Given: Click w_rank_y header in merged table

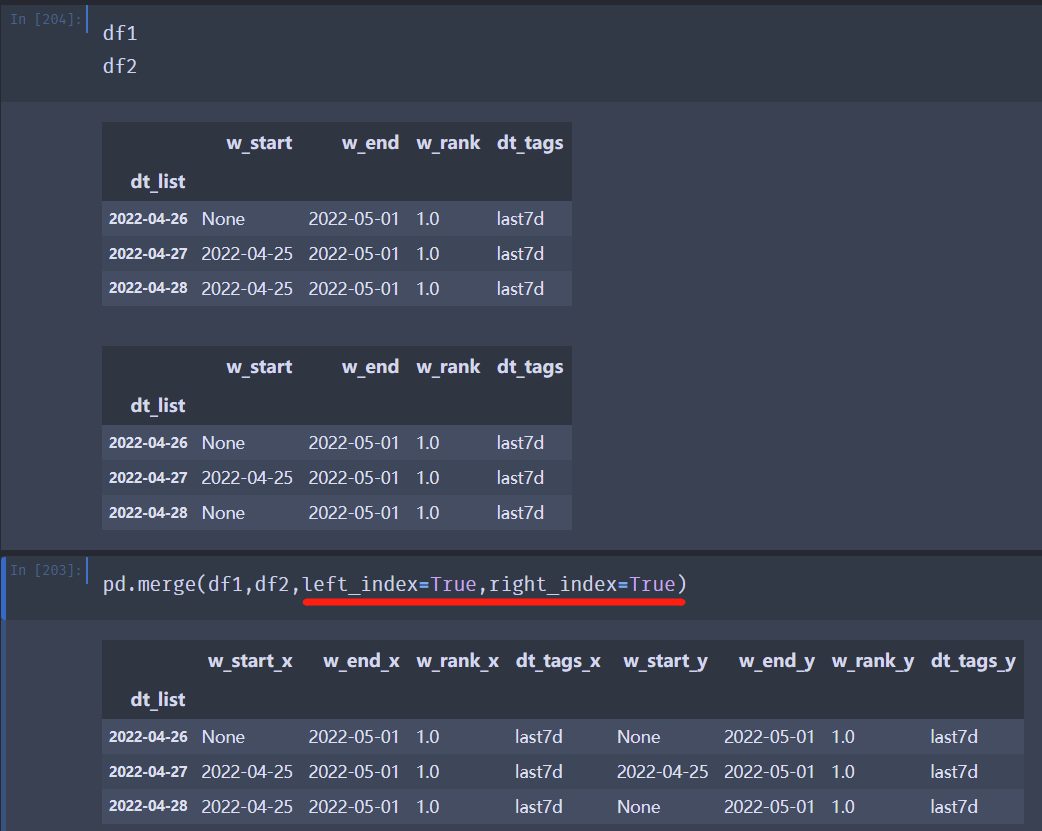Looking at the screenshot, I should [873, 661].
